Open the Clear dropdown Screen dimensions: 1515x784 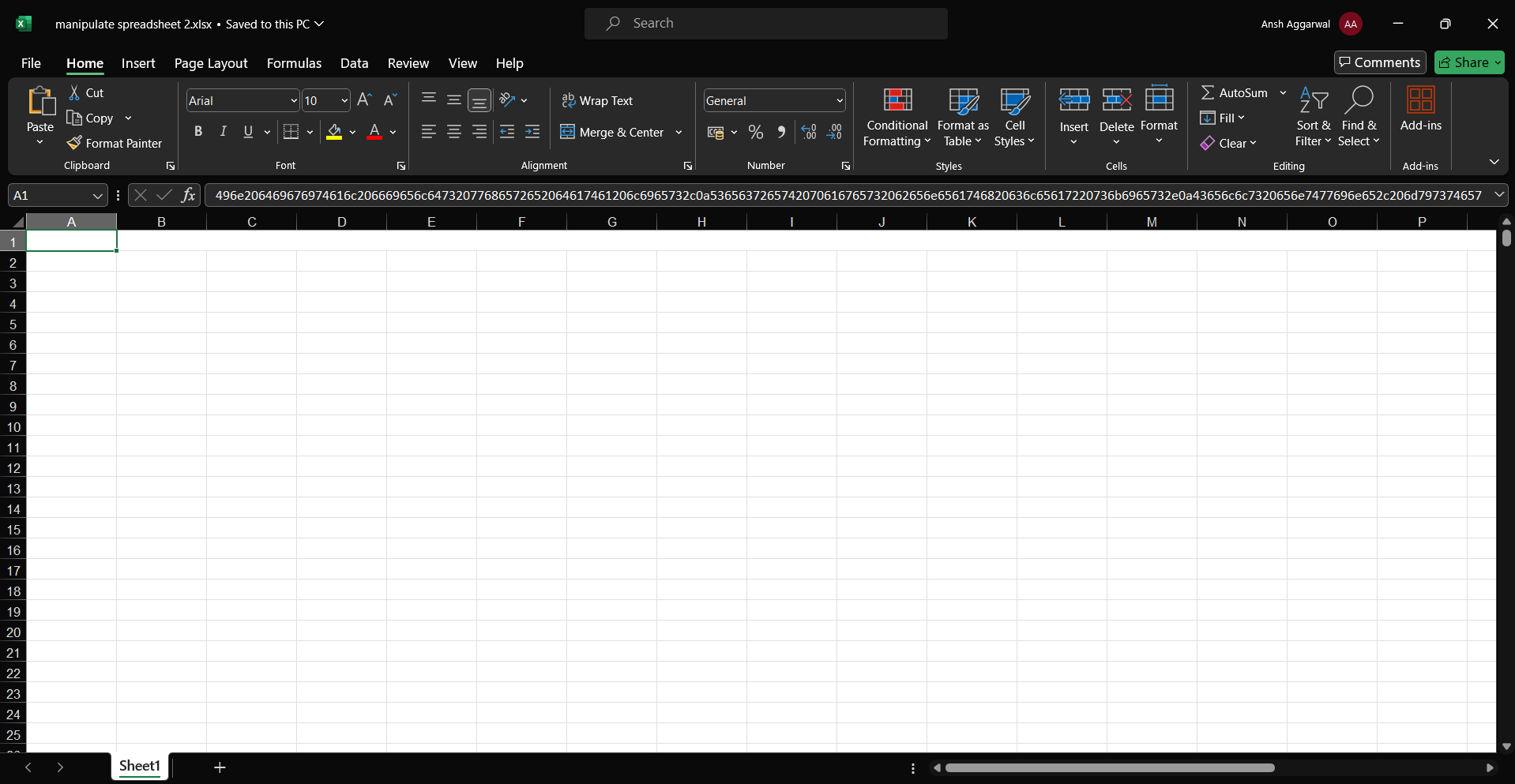(1228, 143)
